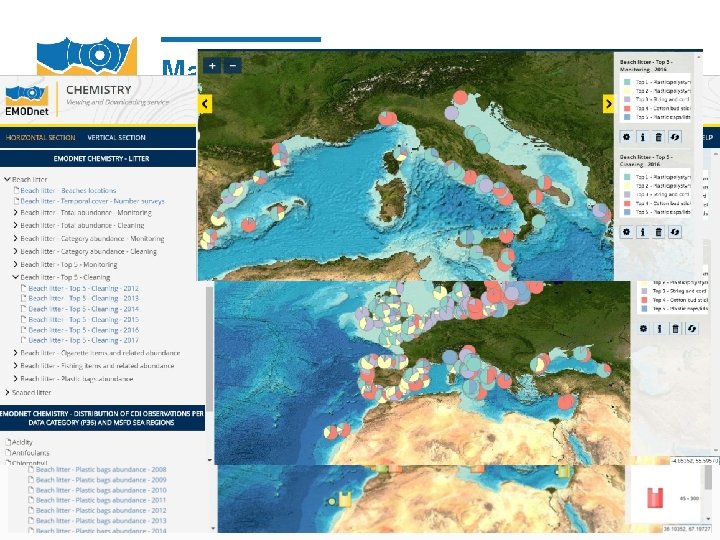
Task: Open Plastic bags abundance - 2009 layer
Action: tap(101, 480)
